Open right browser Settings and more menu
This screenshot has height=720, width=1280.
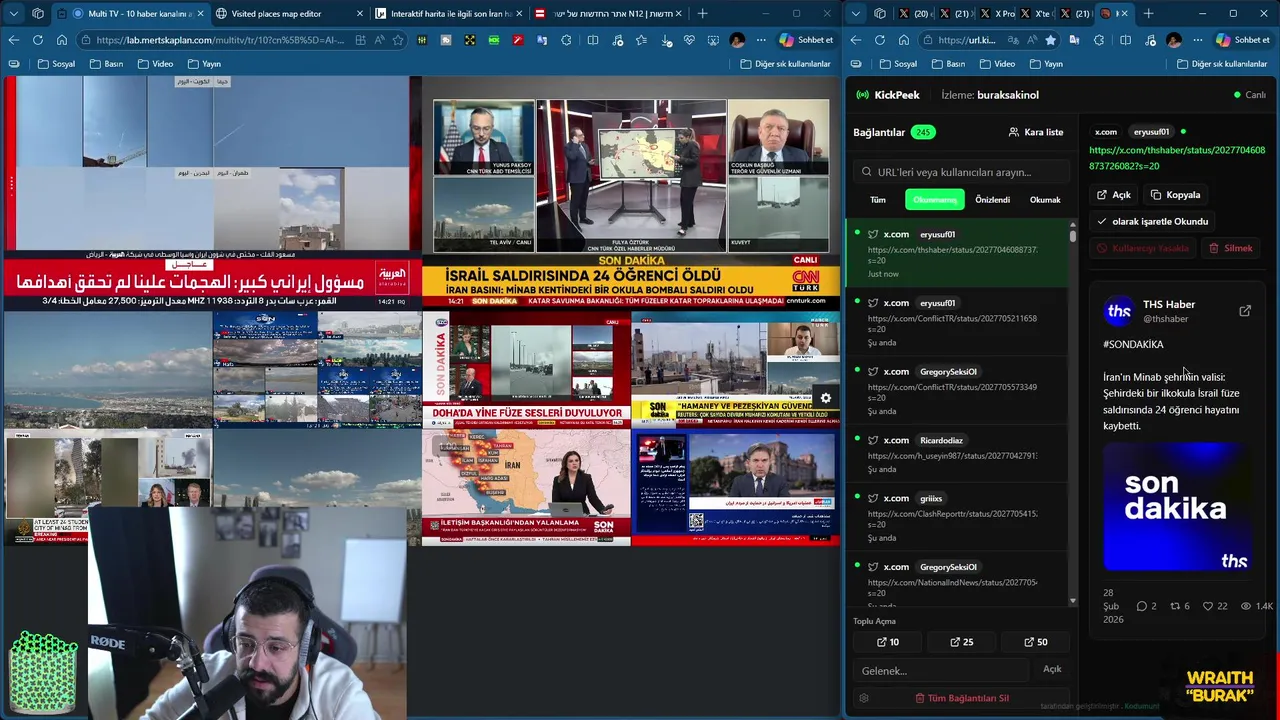[1197, 40]
